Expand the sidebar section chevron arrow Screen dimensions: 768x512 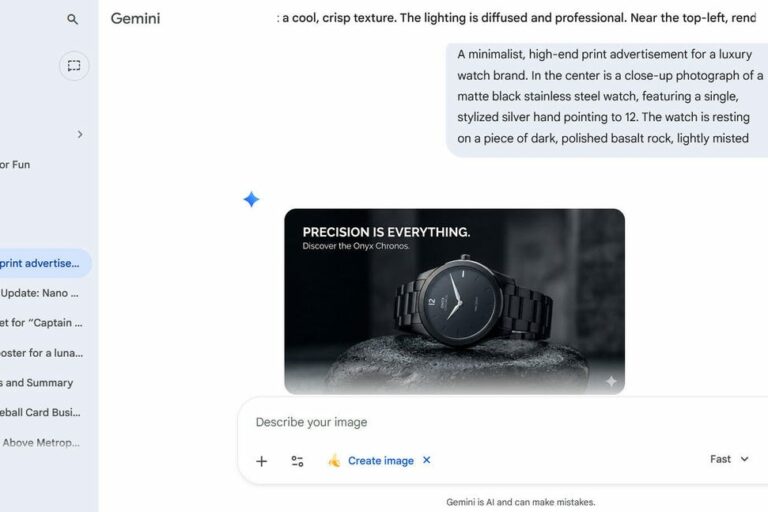pos(80,134)
